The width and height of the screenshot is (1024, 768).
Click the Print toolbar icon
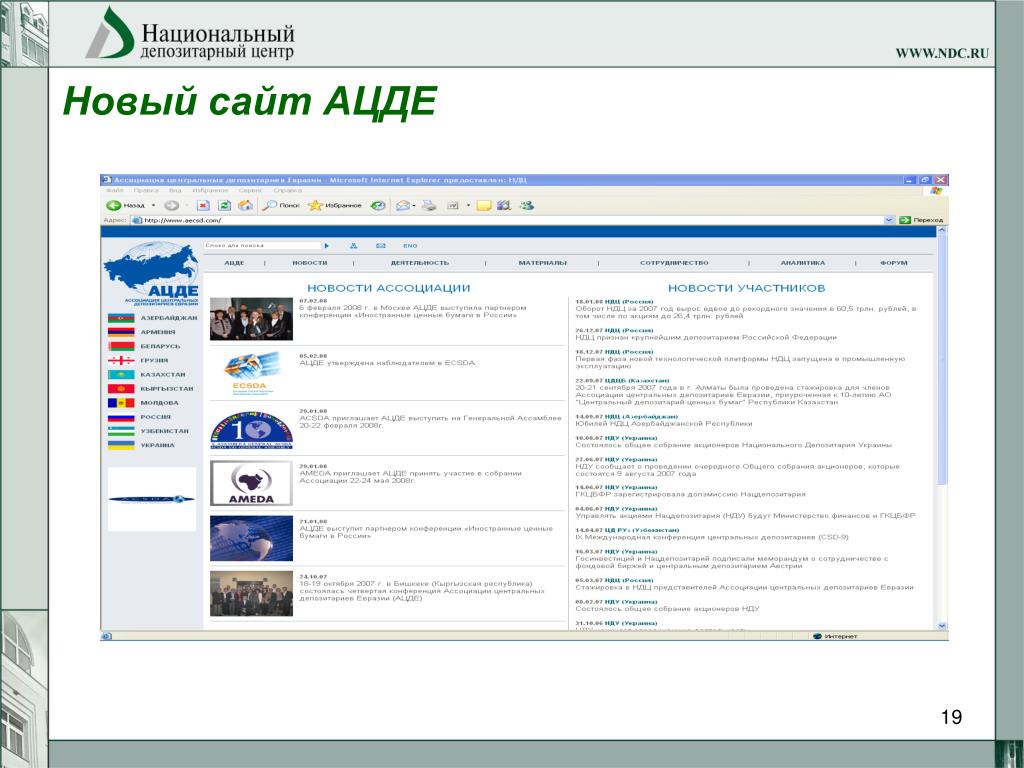tap(428, 205)
